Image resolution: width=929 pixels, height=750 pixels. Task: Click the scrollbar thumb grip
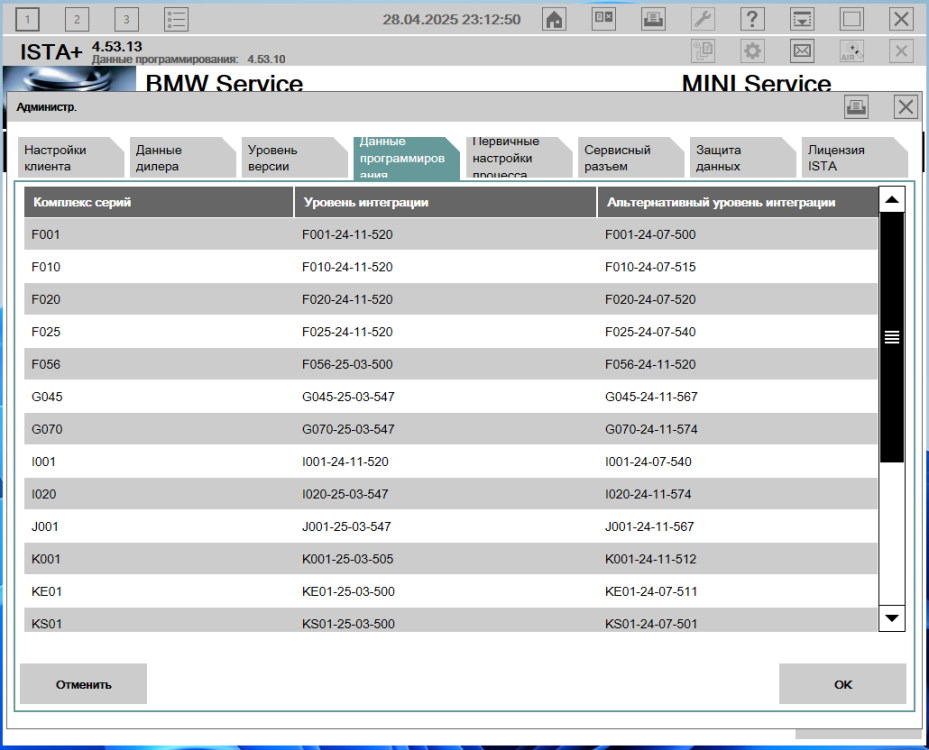892,337
